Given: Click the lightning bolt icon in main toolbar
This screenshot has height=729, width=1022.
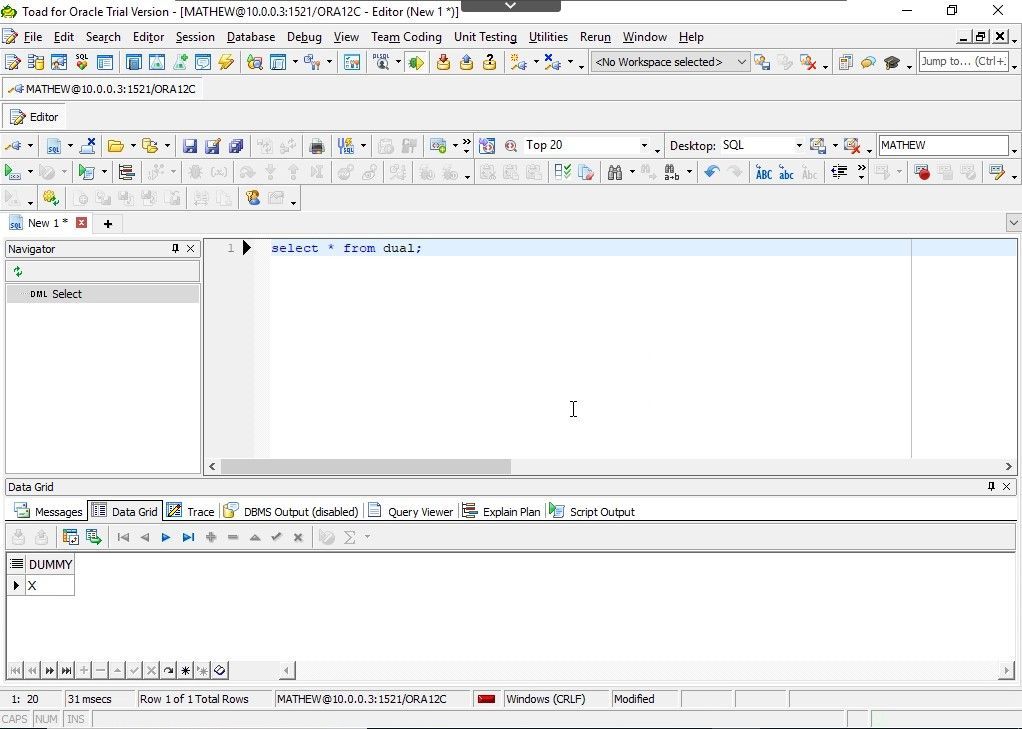Looking at the screenshot, I should [226, 62].
